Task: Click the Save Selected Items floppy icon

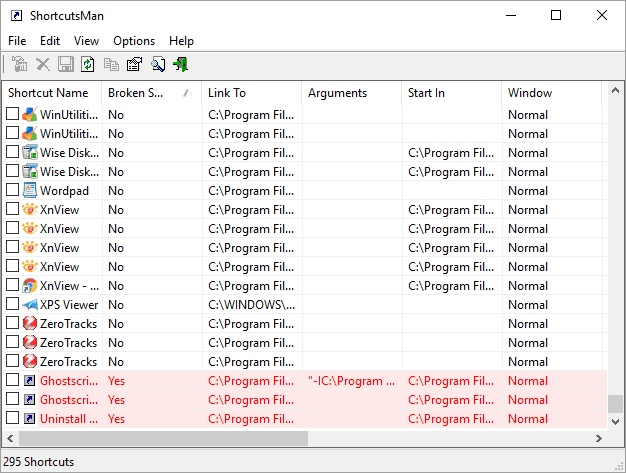Action: 66,64
